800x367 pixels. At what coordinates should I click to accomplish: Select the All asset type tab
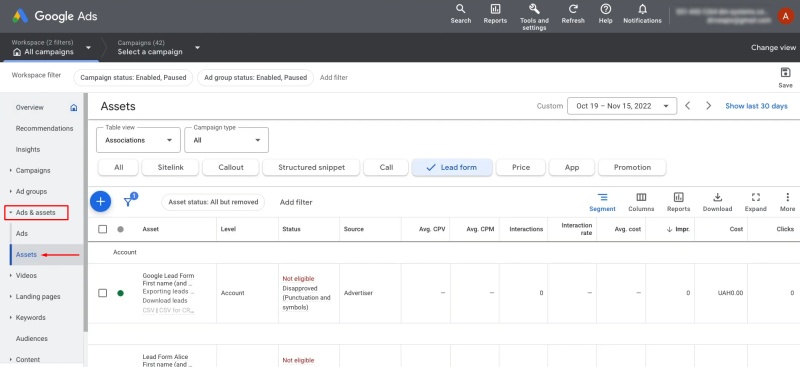click(x=118, y=167)
